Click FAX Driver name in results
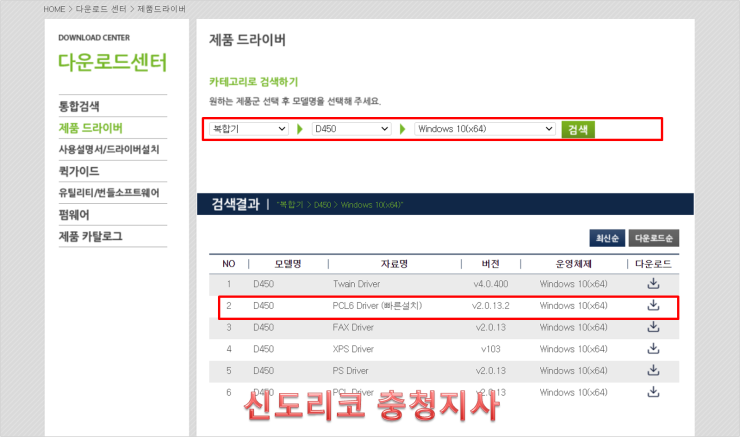Image resolution: width=740 pixels, height=437 pixels. 353,327
